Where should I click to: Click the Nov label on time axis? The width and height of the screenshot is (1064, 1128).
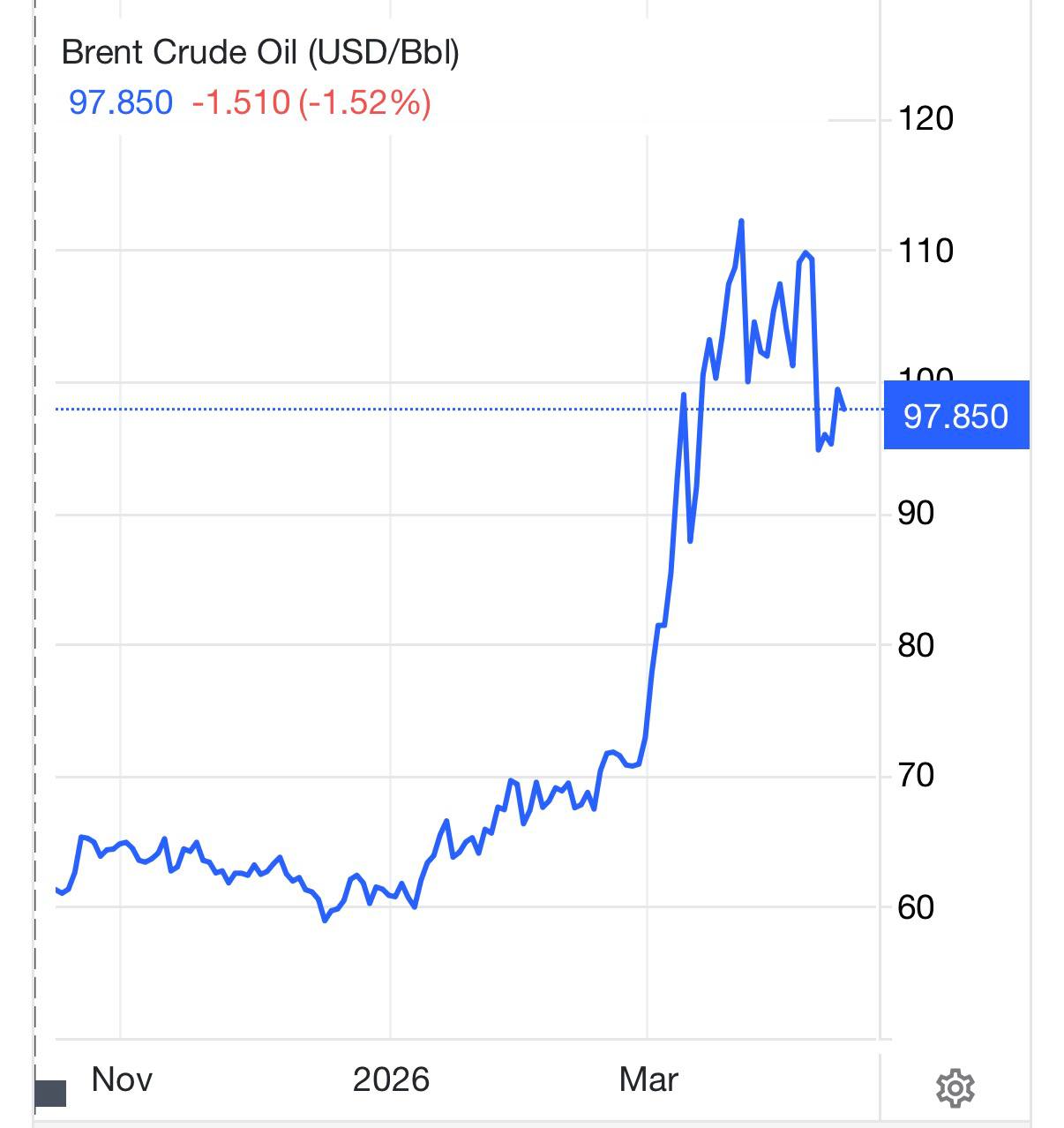122,1079
